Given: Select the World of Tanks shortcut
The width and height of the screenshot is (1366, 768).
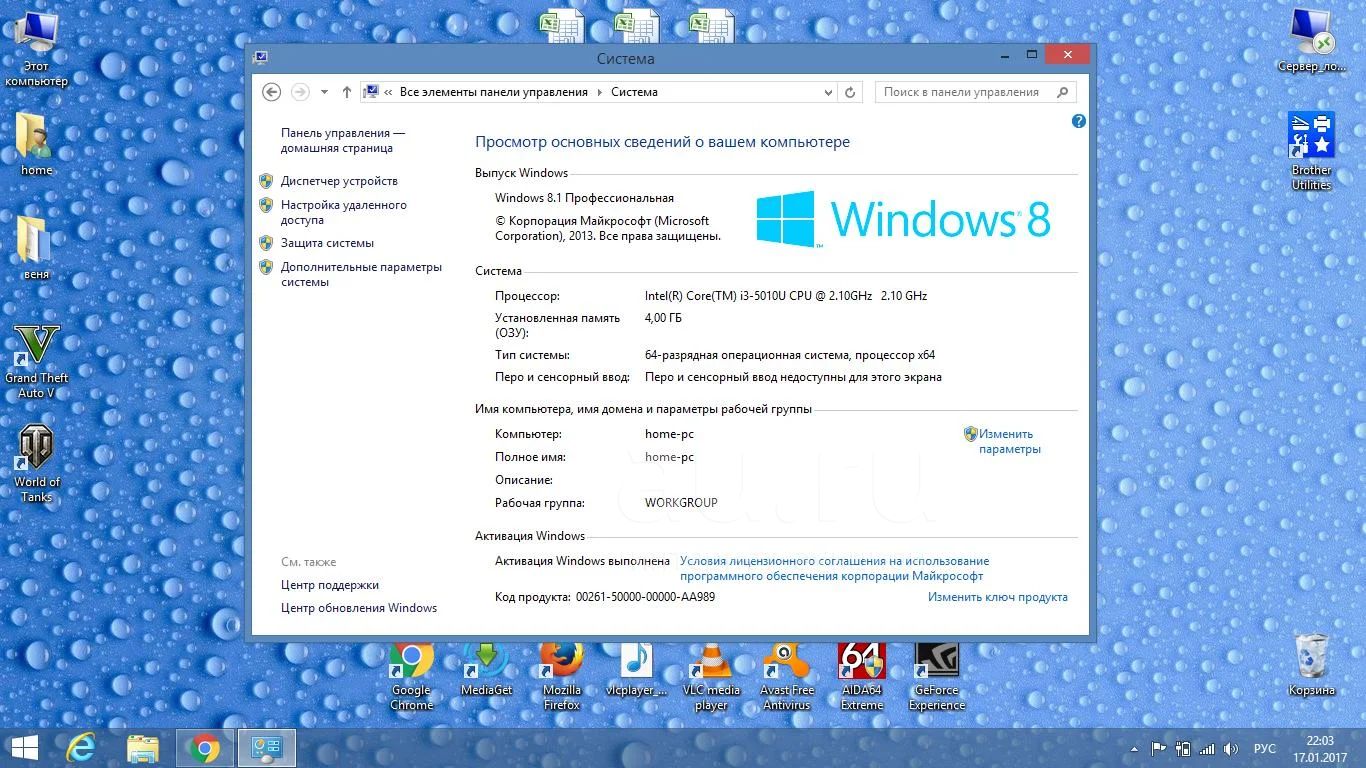Looking at the screenshot, I should pyautogui.click(x=36, y=463).
